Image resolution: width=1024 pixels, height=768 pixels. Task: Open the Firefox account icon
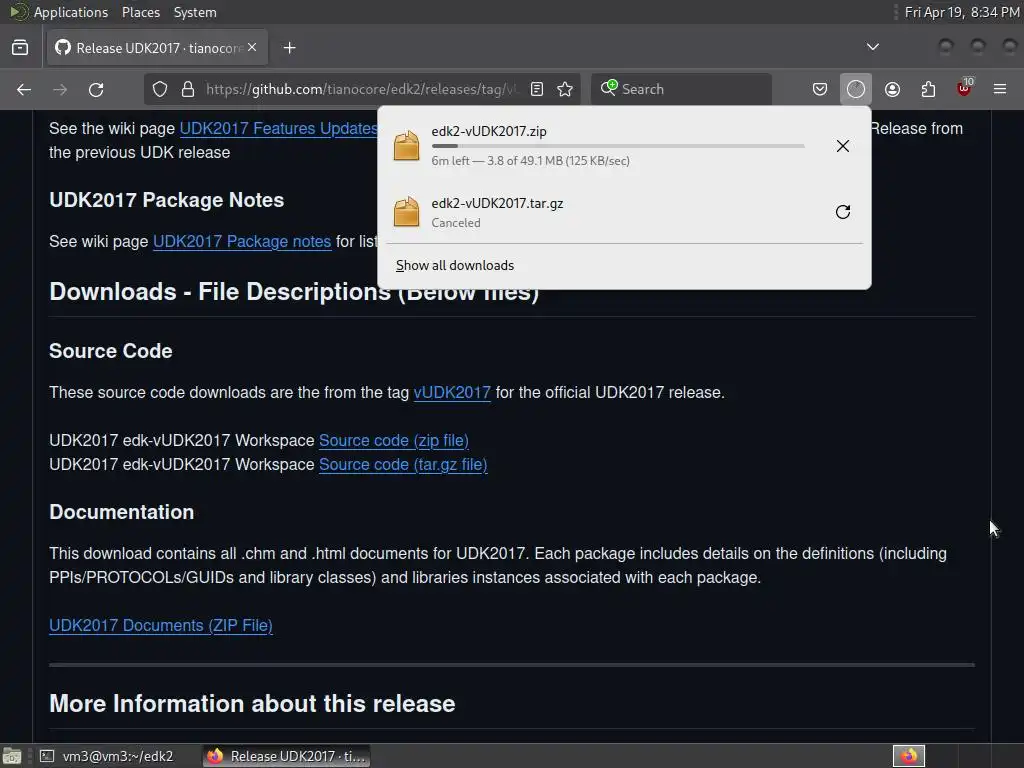point(892,89)
